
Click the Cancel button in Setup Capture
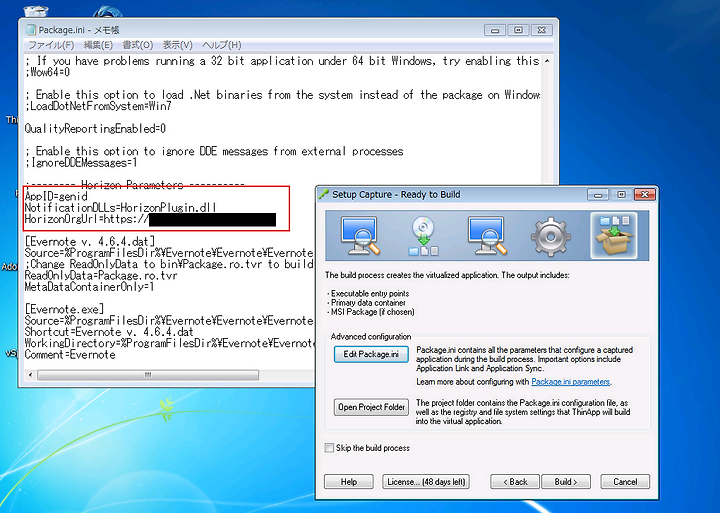625,482
